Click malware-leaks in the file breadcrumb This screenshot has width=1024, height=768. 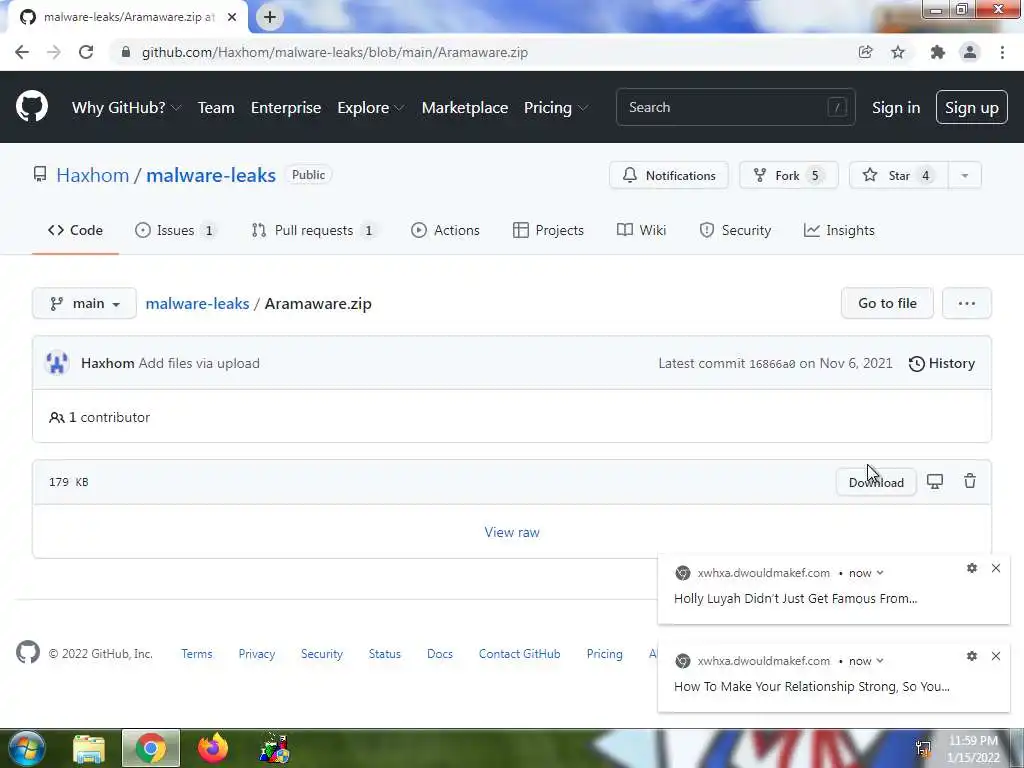(x=197, y=304)
